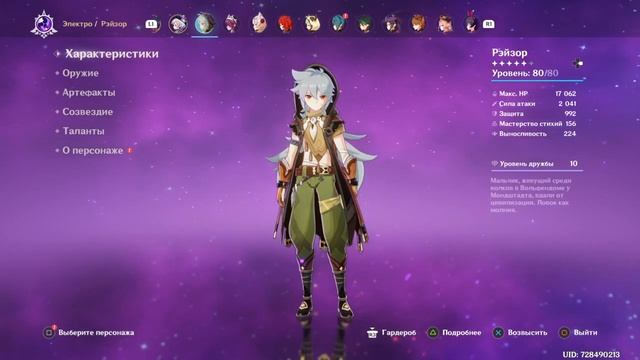Select the dark green-haired character portrait

(x=365, y=24)
